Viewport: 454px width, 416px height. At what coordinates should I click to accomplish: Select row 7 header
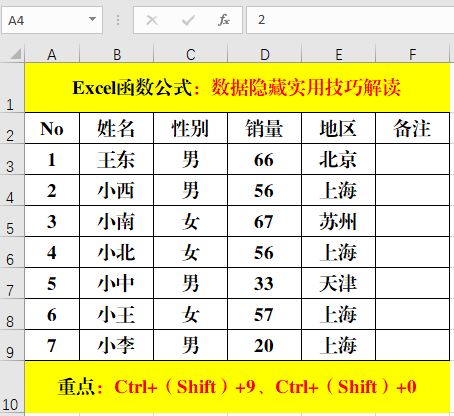click(x=12, y=283)
